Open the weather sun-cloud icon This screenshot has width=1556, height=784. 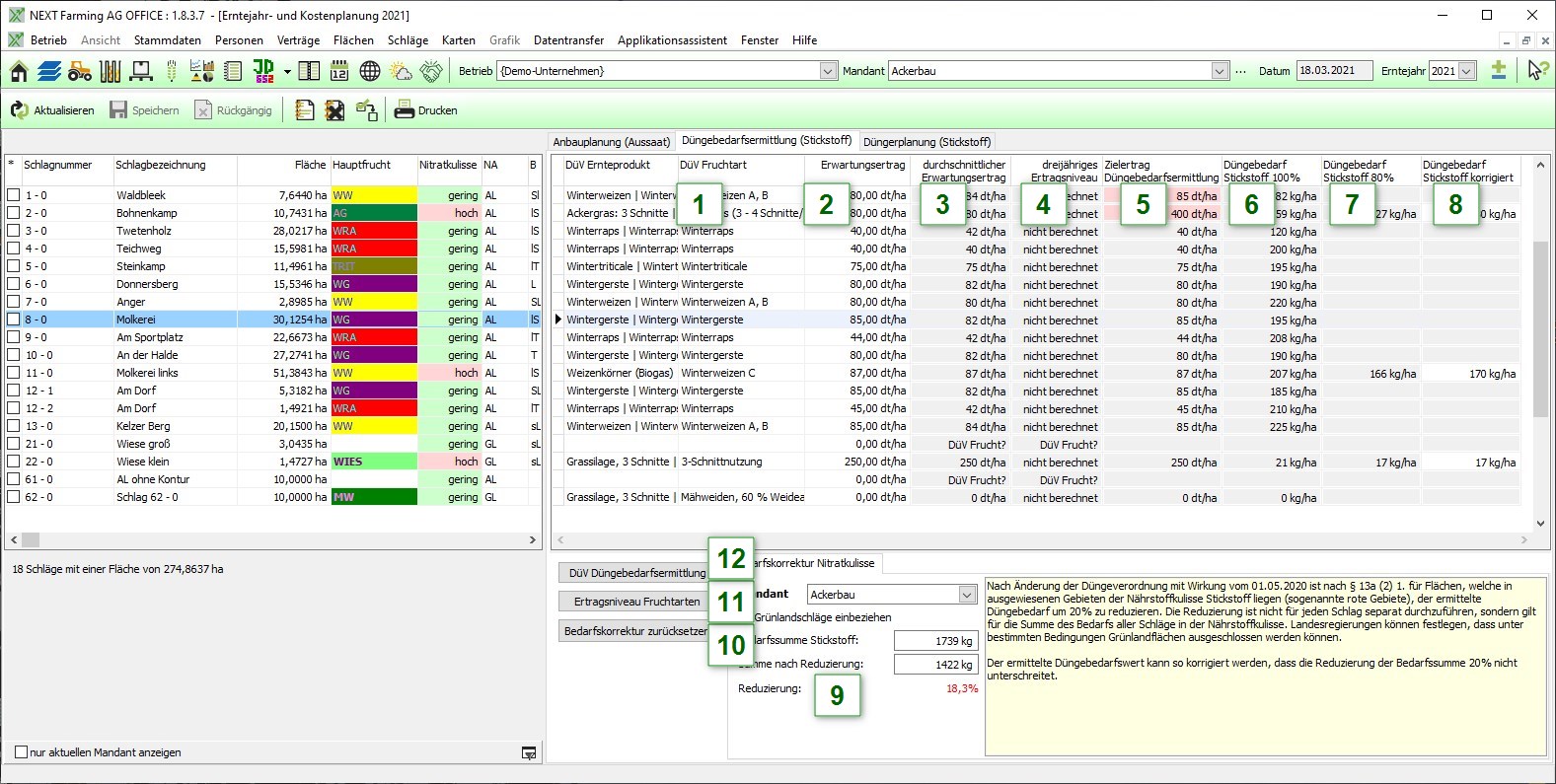pyautogui.click(x=401, y=71)
